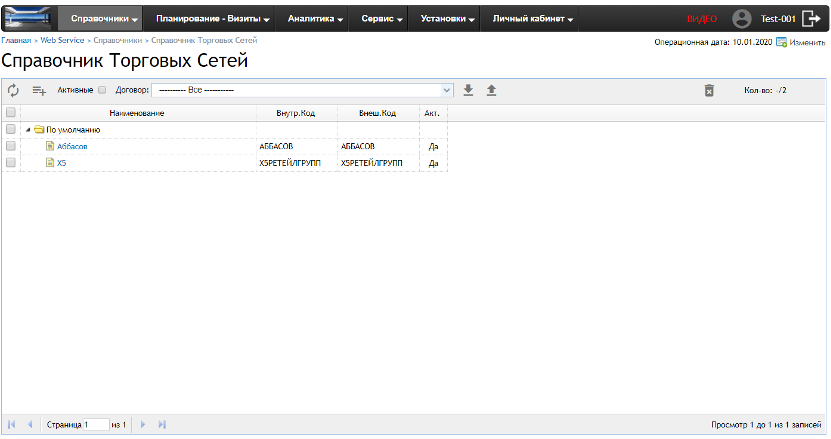Click the logout icon next to Test-001

(811, 19)
